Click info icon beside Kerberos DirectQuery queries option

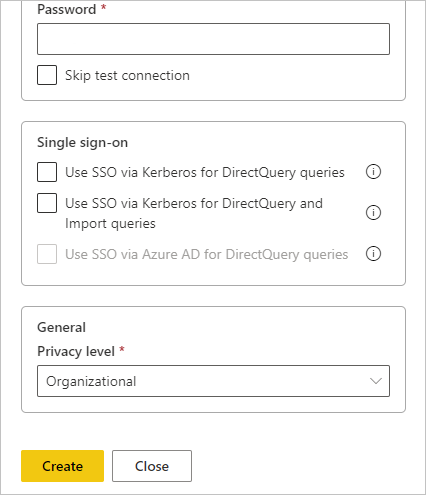click(373, 172)
